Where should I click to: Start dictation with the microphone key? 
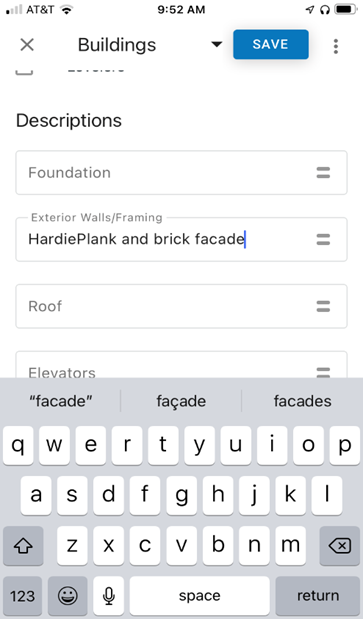click(x=109, y=596)
